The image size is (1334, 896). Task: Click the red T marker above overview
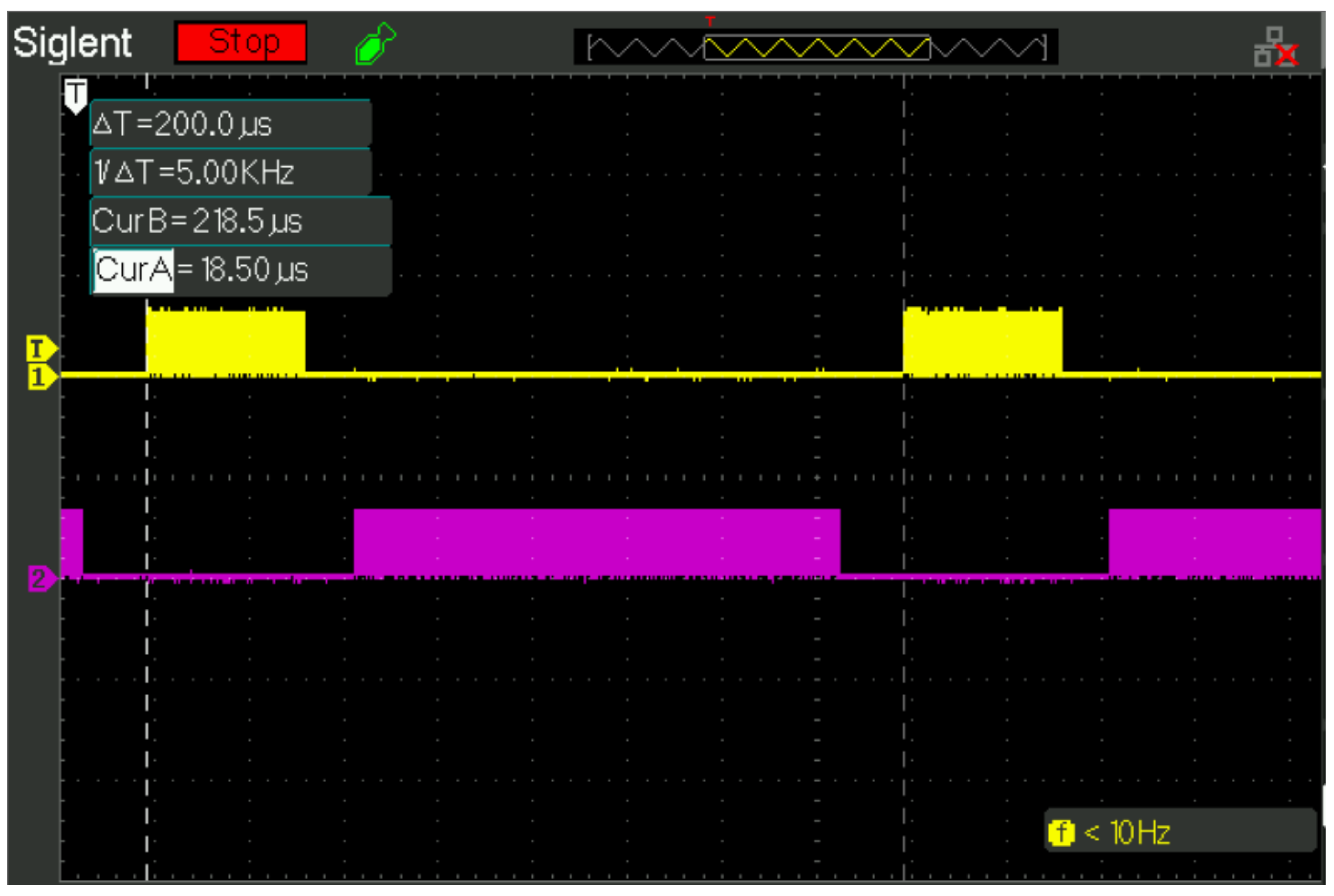[x=709, y=21]
